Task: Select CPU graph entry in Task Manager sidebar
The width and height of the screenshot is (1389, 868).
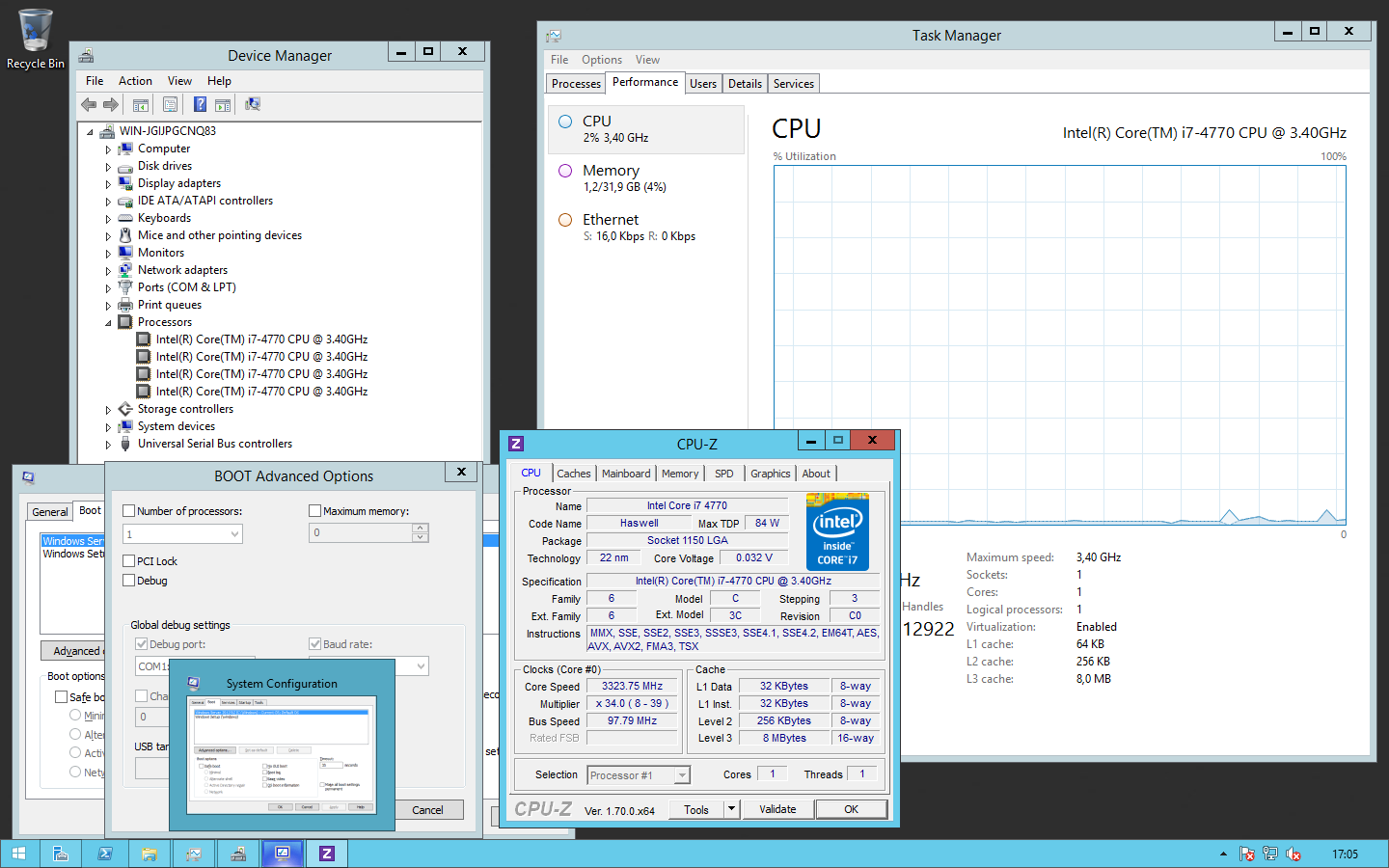Action: coord(646,129)
